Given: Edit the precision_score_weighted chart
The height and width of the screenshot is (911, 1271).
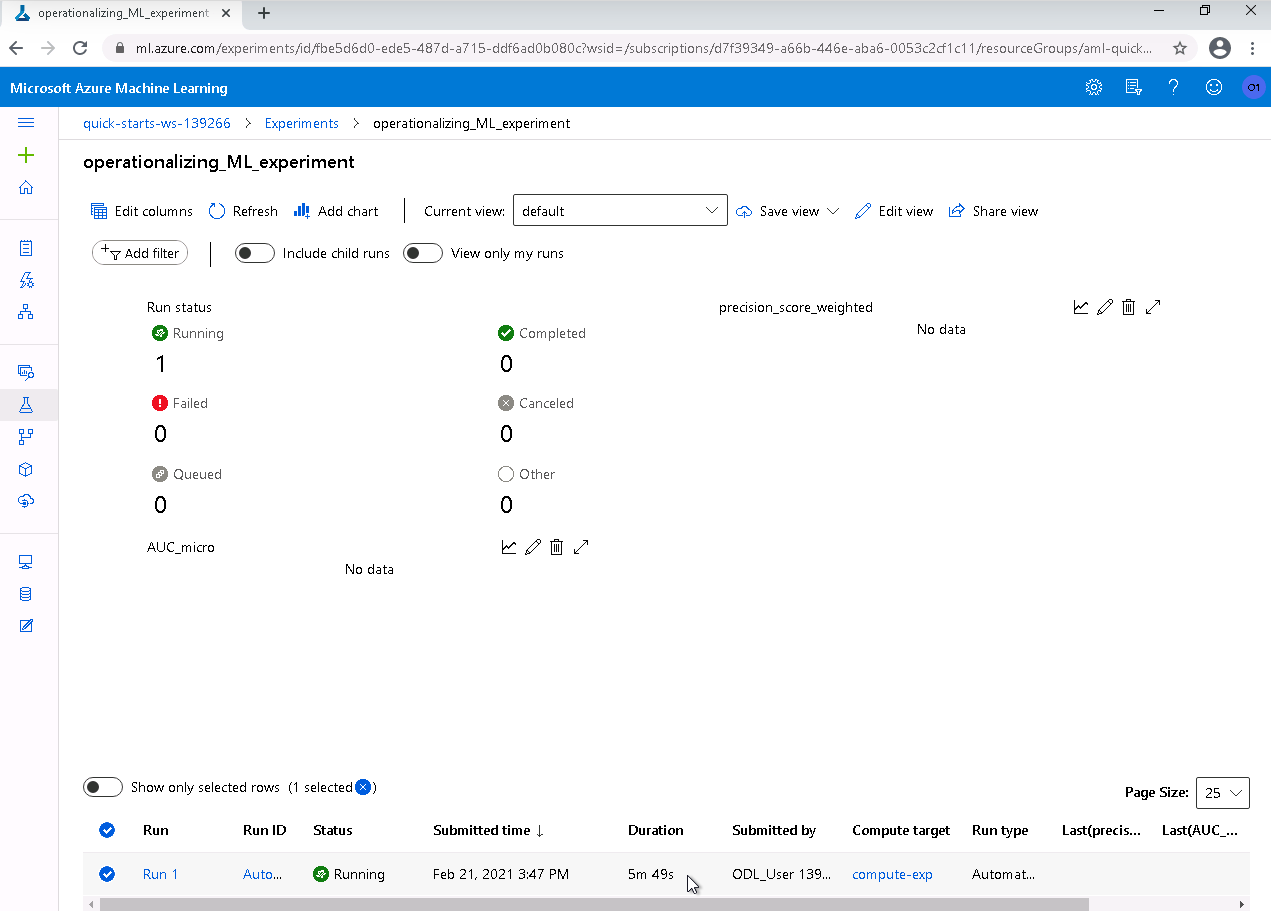Looking at the screenshot, I should [1105, 307].
